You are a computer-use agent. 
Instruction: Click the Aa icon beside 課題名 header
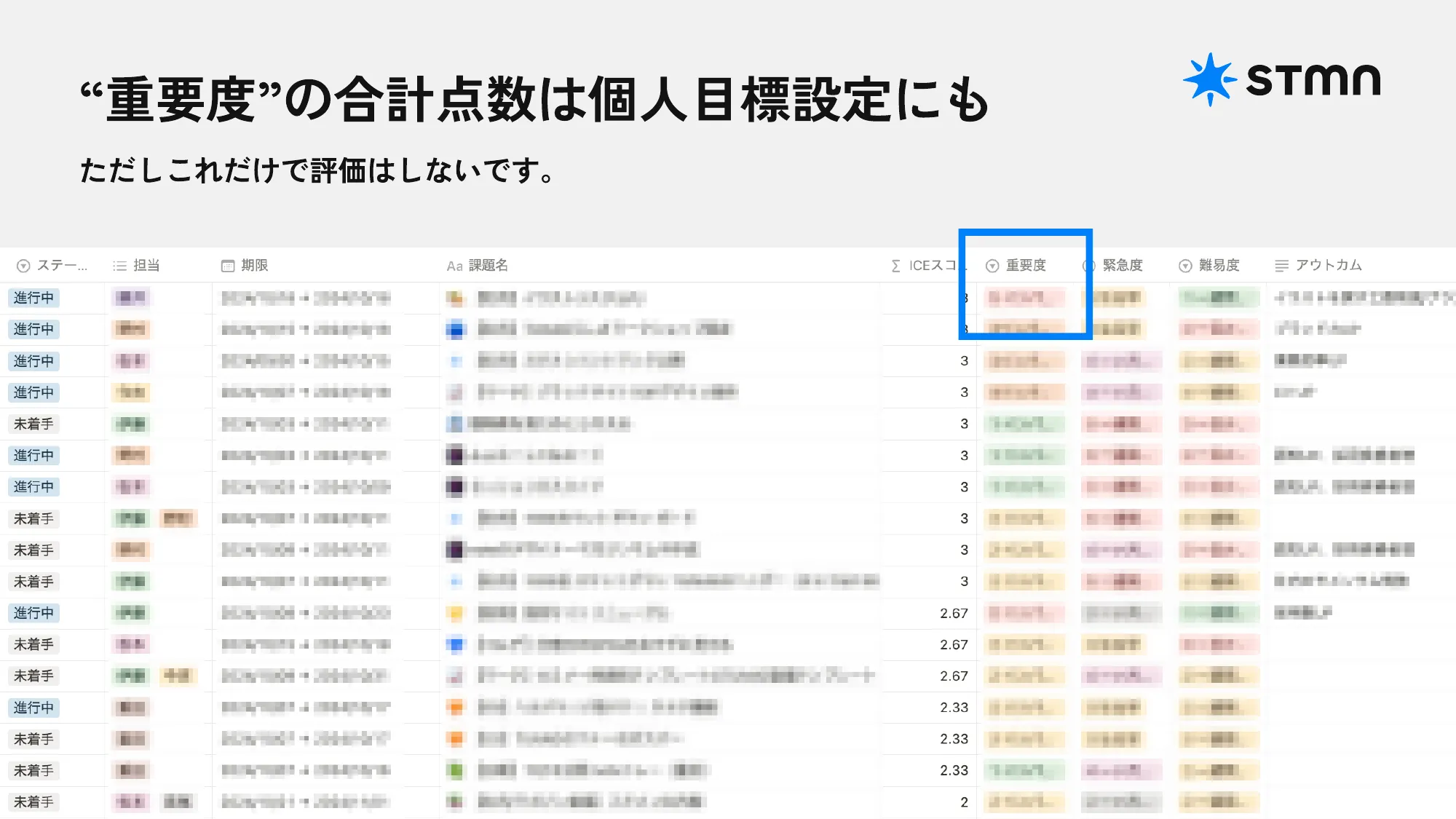pyautogui.click(x=456, y=265)
